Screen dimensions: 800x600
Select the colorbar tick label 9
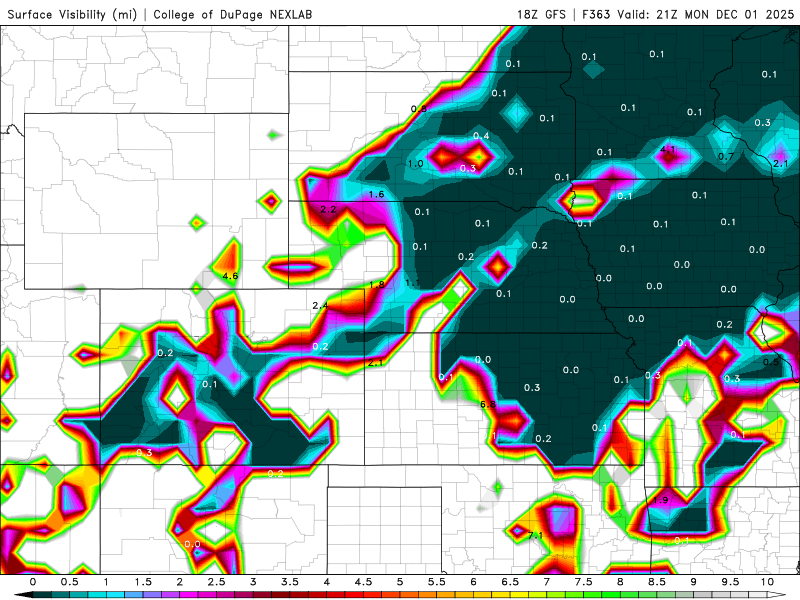tap(694, 582)
